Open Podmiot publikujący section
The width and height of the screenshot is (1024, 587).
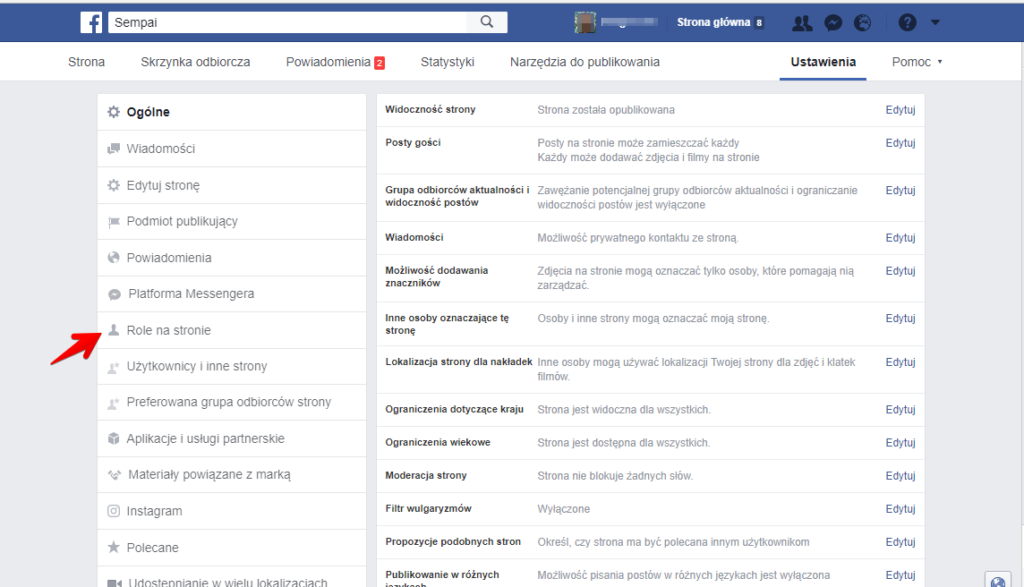(232, 221)
